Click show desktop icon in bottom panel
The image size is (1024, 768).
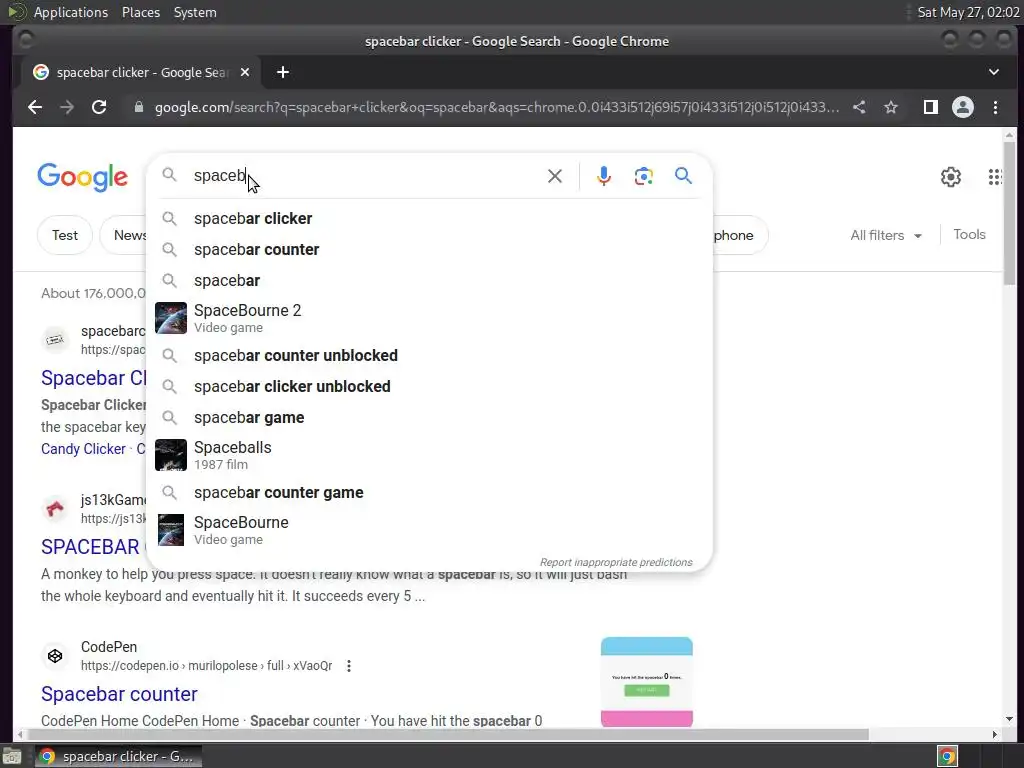pos(12,756)
